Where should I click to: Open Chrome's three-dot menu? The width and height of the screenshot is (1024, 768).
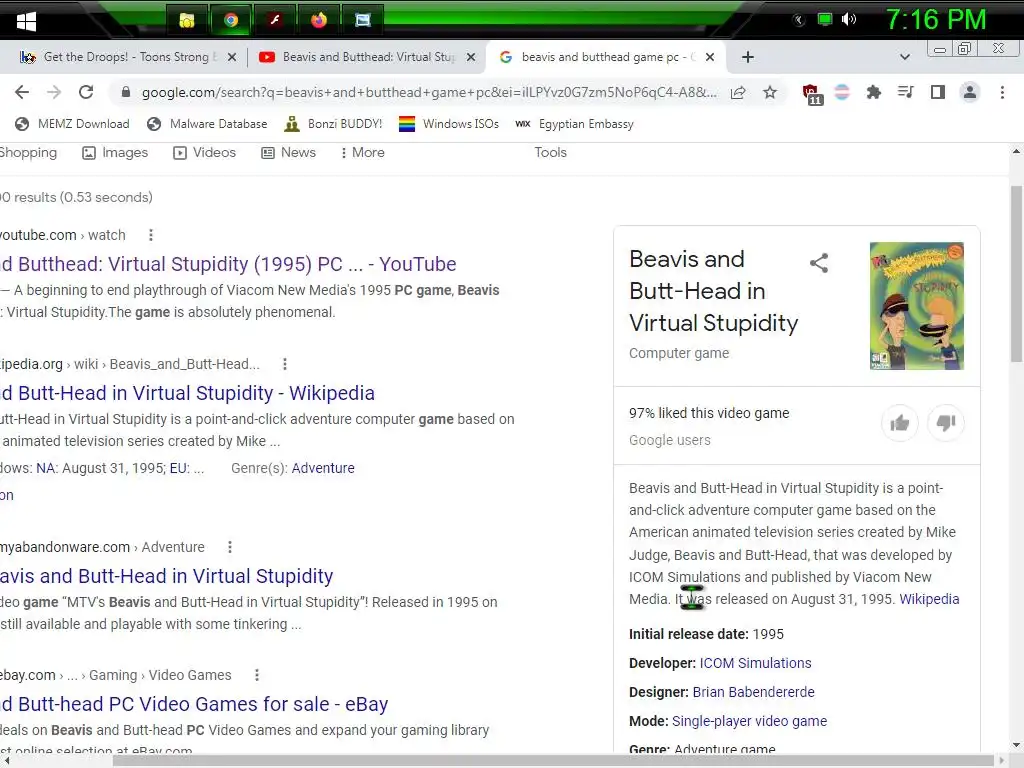1002,92
